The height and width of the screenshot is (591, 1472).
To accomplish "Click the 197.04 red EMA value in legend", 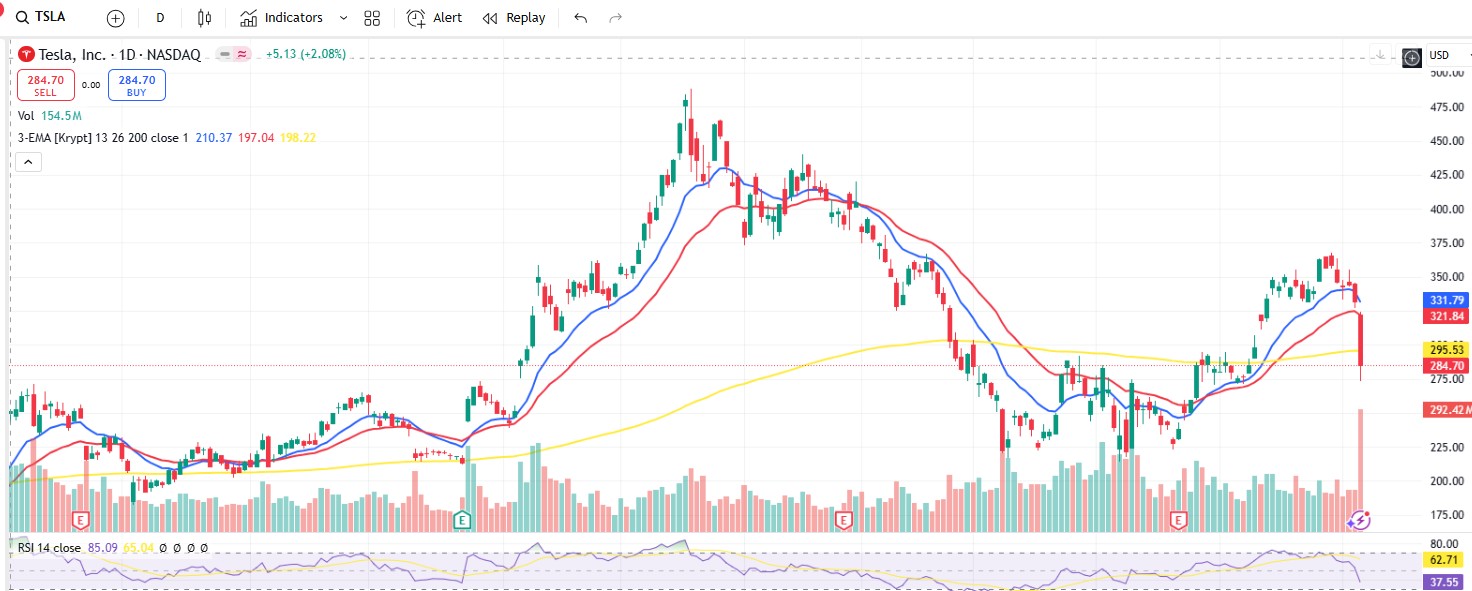I will point(255,137).
